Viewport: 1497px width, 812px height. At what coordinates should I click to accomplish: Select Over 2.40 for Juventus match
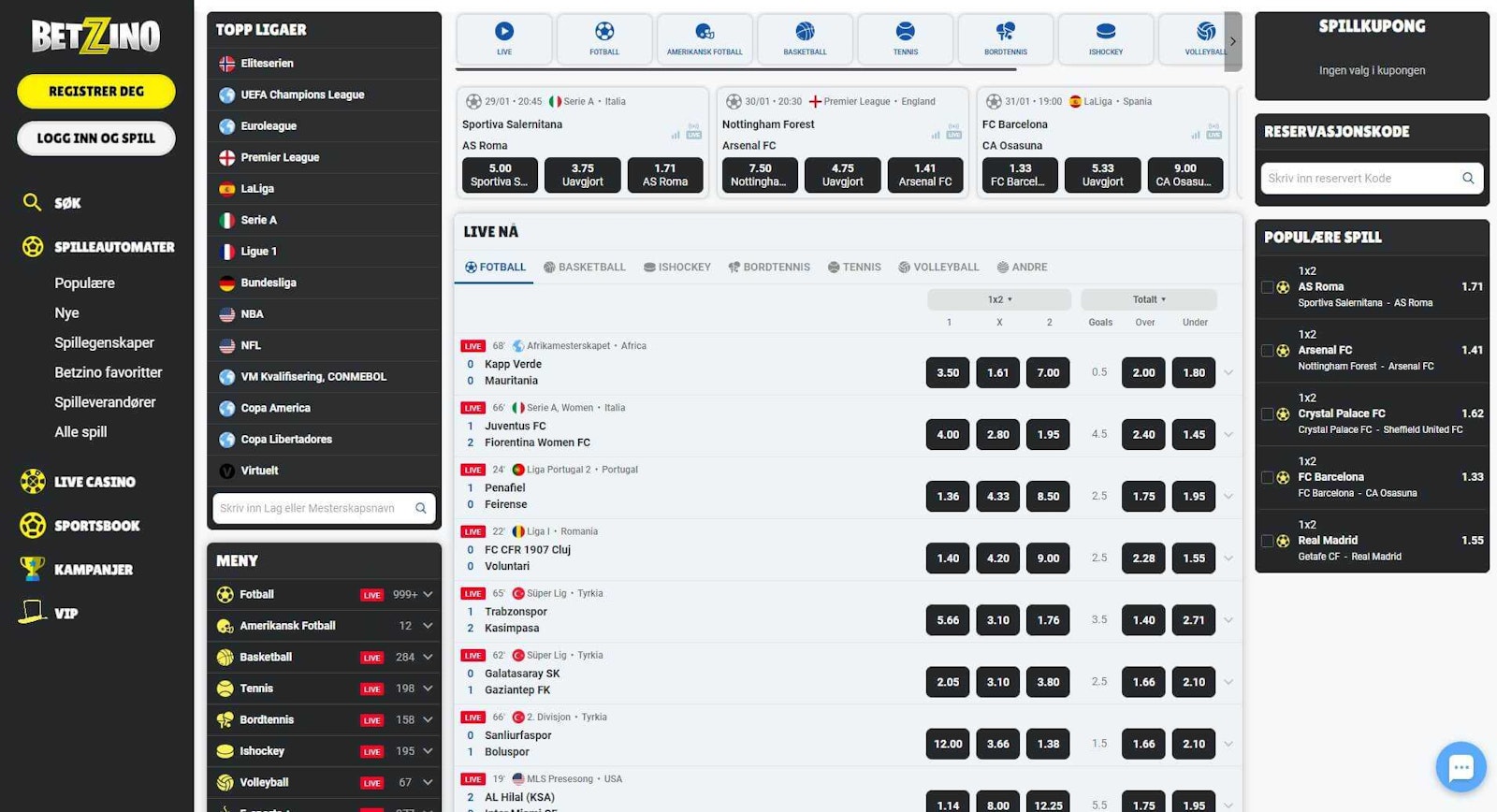[1143, 434]
